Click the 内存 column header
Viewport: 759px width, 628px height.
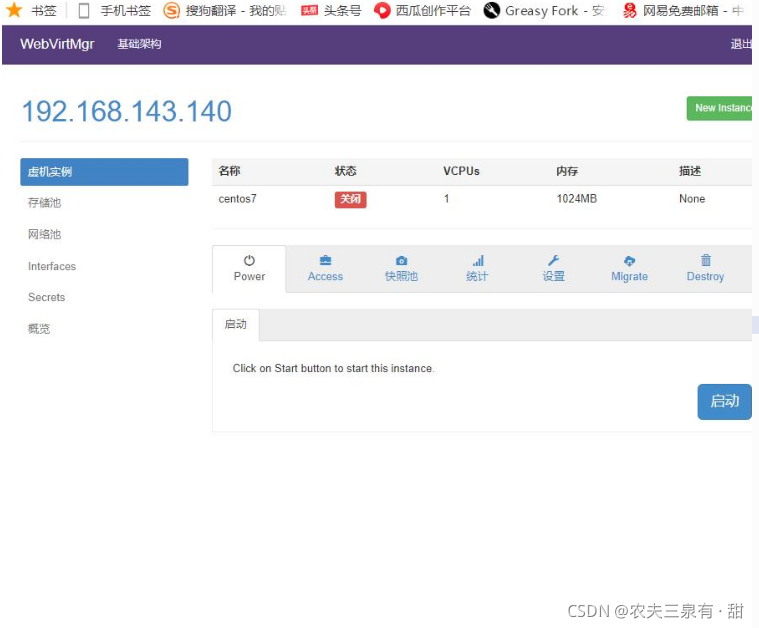567,171
